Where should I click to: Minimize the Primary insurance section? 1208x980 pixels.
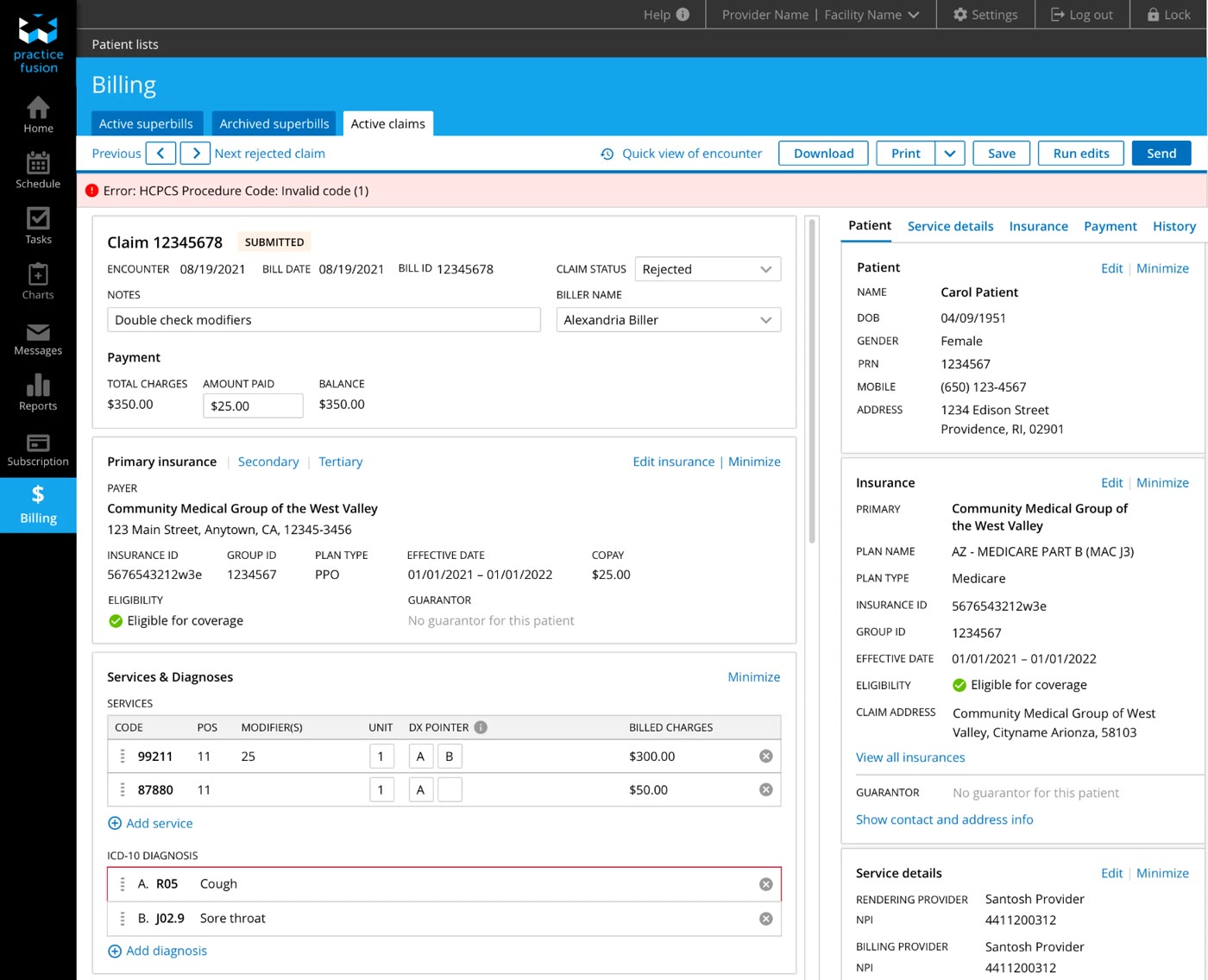tap(754, 462)
